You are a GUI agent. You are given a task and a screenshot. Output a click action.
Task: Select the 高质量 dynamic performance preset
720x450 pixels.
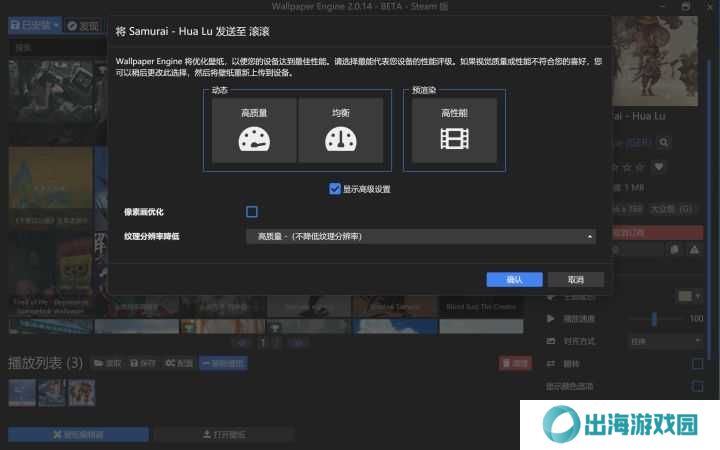[254, 130]
